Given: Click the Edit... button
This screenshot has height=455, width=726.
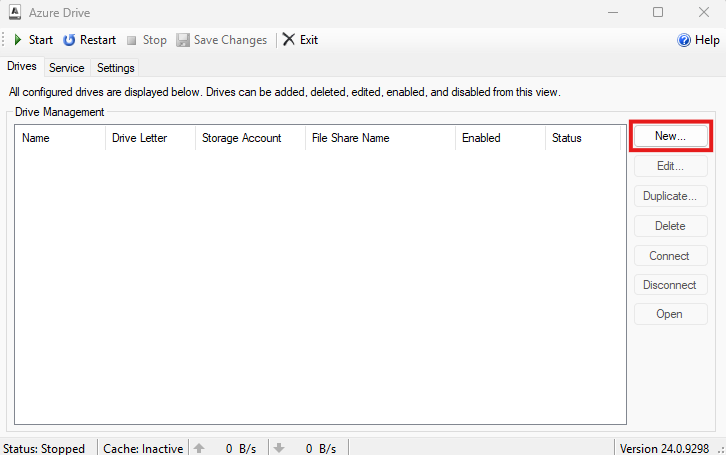Looking at the screenshot, I should 670,166.
